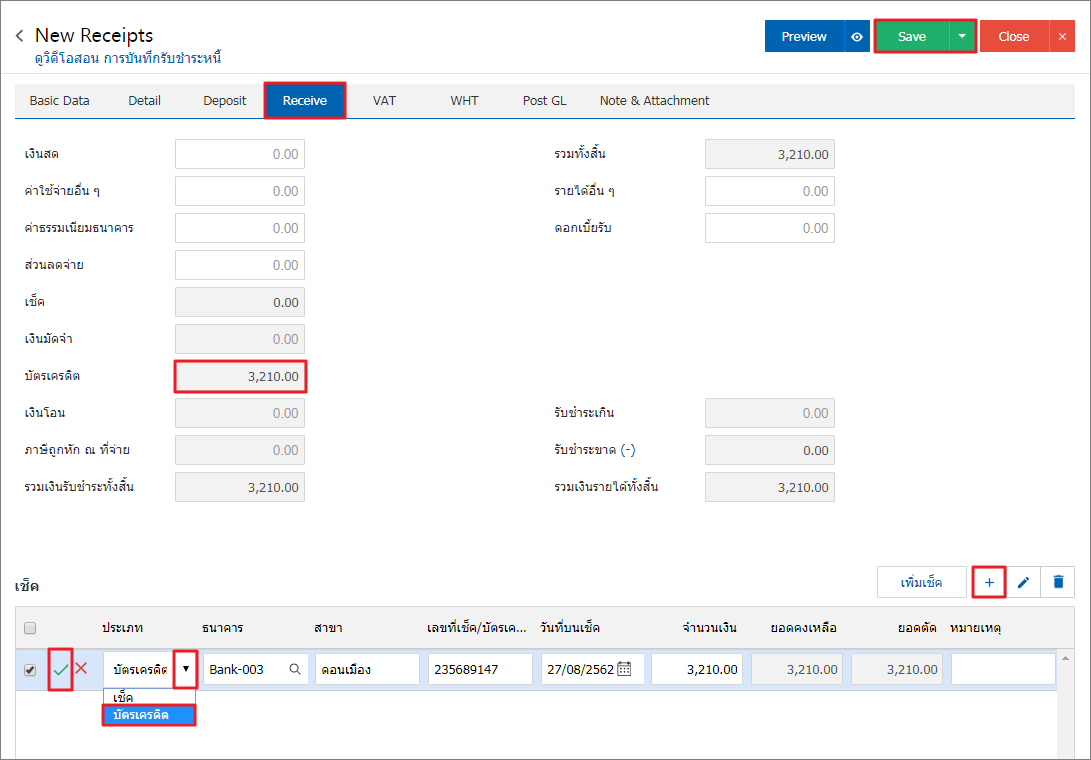Screen dimensions: 1091x760
Task: Open the VAT tab
Action: click(384, 101)
